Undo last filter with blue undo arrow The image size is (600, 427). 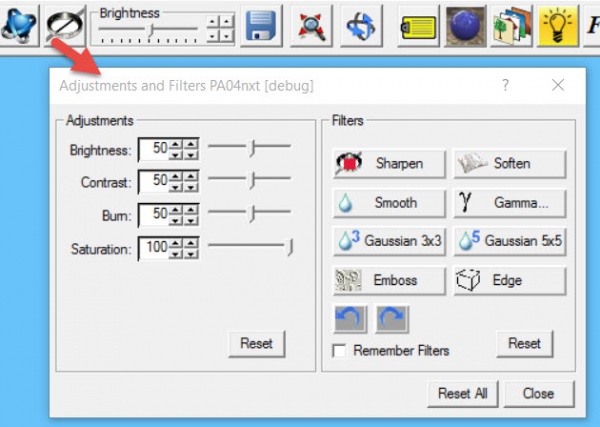(351, 319)
